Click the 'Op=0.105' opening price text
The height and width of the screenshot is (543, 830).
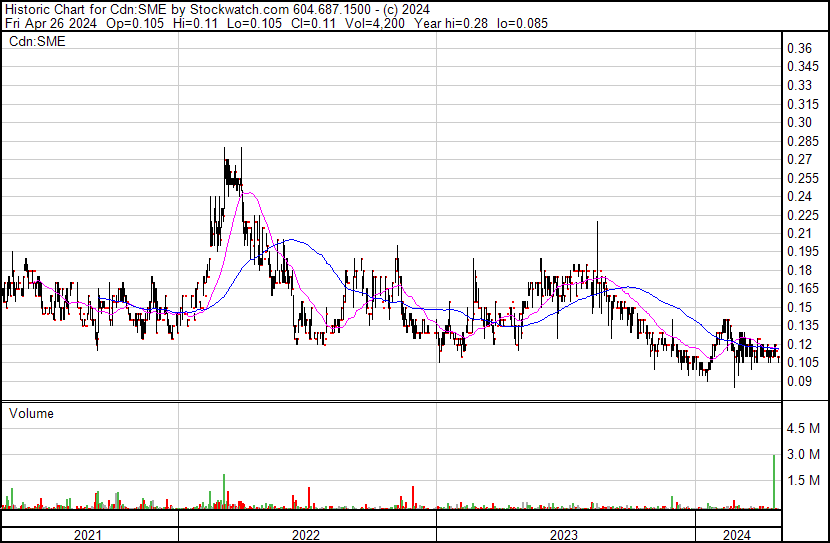click(x=135, y=23)
